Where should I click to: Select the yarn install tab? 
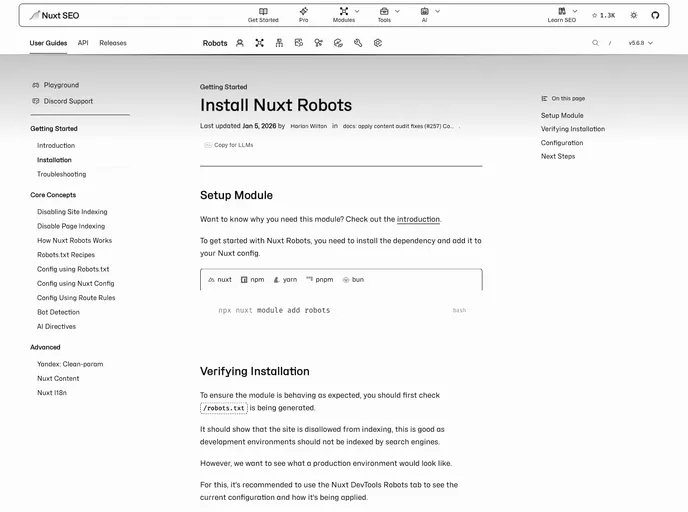[285, 280]
